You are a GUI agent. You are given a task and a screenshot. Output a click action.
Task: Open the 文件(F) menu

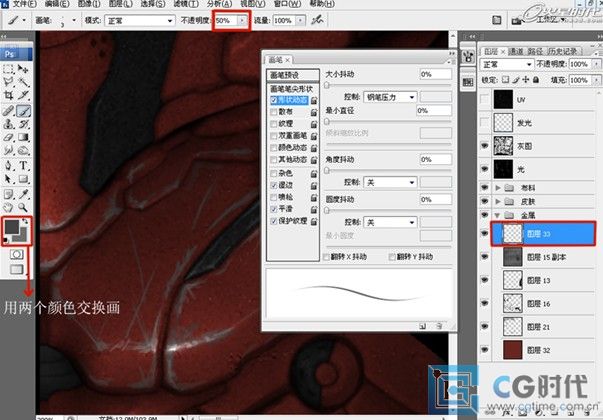25,4
